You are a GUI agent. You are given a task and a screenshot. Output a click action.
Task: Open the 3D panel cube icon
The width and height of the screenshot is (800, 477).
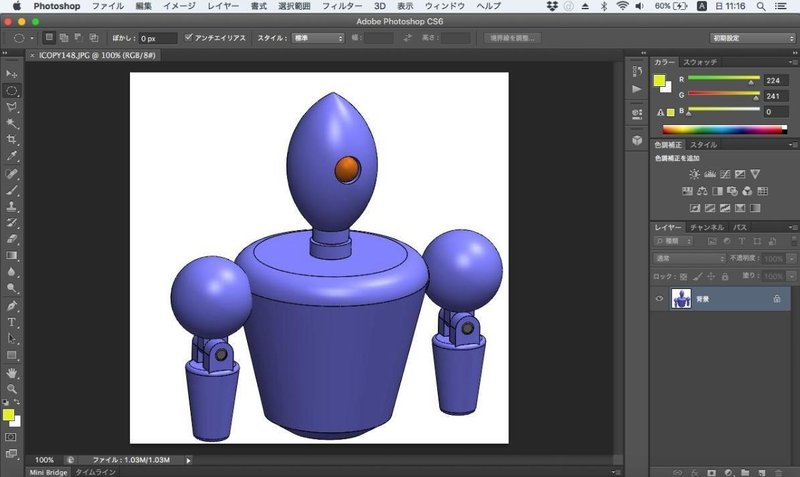click(637, 140)
